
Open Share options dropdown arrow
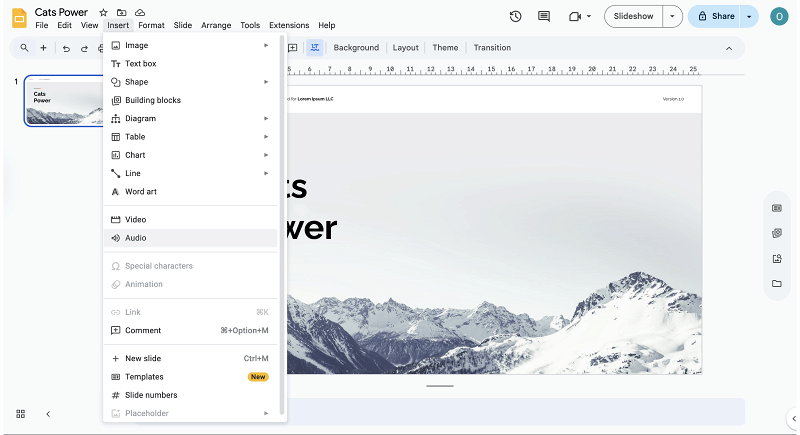[749, 16]
